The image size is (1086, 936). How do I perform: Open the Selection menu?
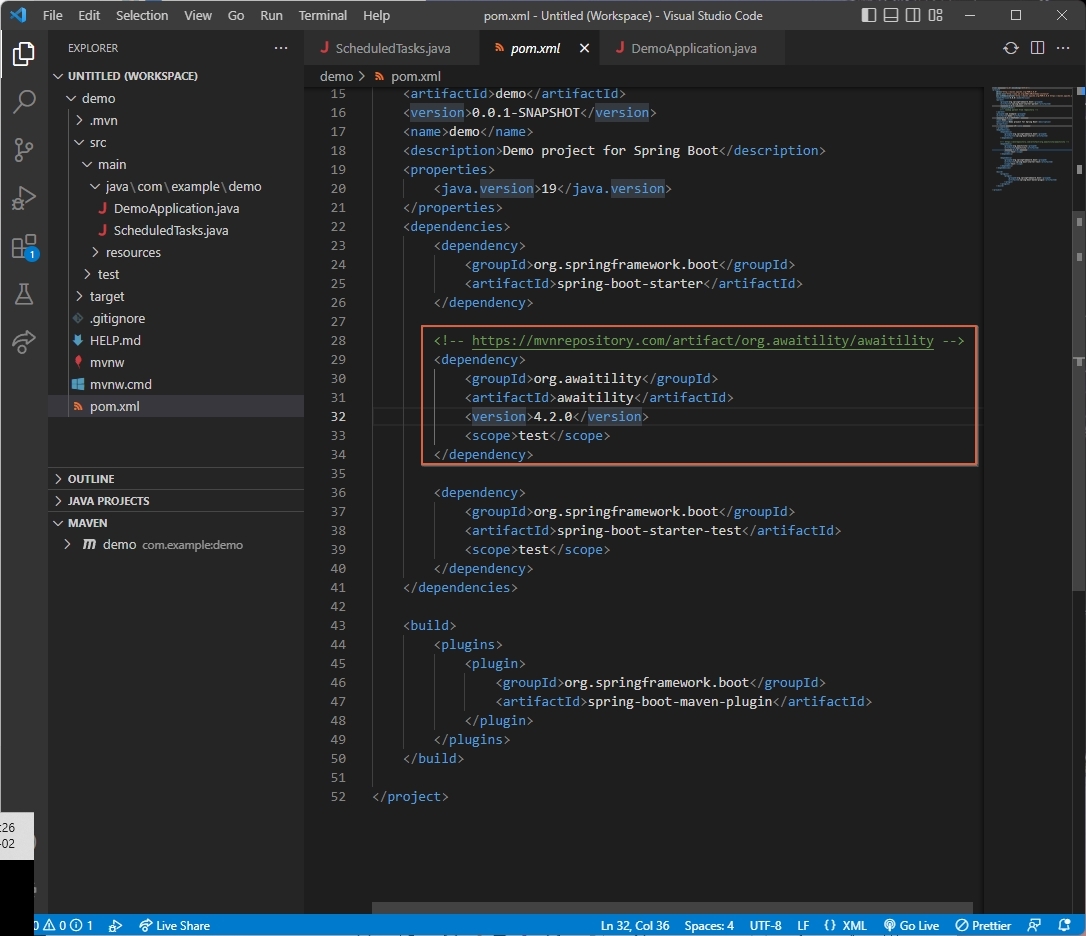(142, 15)
